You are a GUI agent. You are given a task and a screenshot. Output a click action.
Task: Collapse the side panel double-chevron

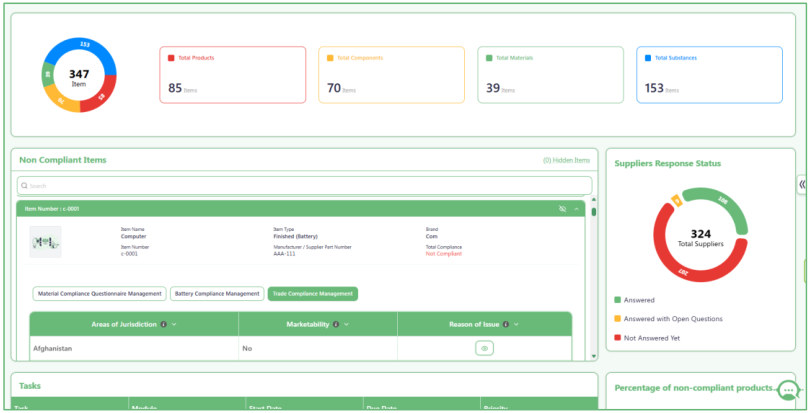pos(802,184)
